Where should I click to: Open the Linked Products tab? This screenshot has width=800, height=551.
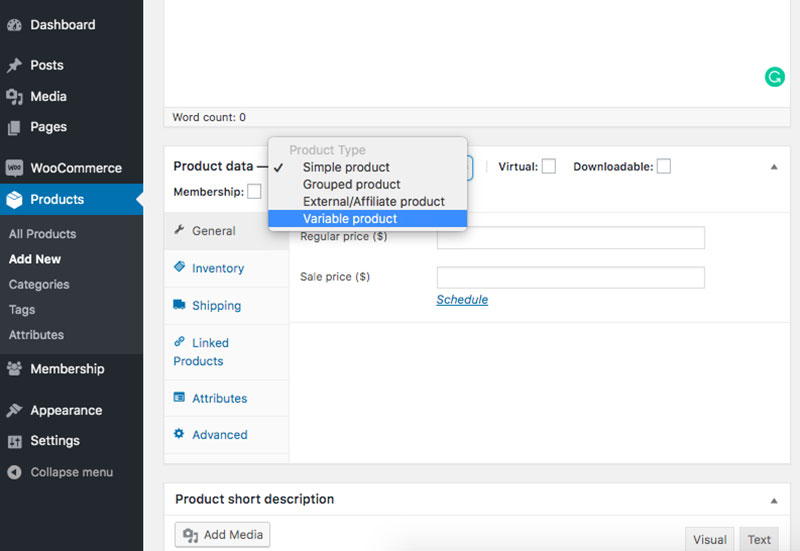point(227,352)
